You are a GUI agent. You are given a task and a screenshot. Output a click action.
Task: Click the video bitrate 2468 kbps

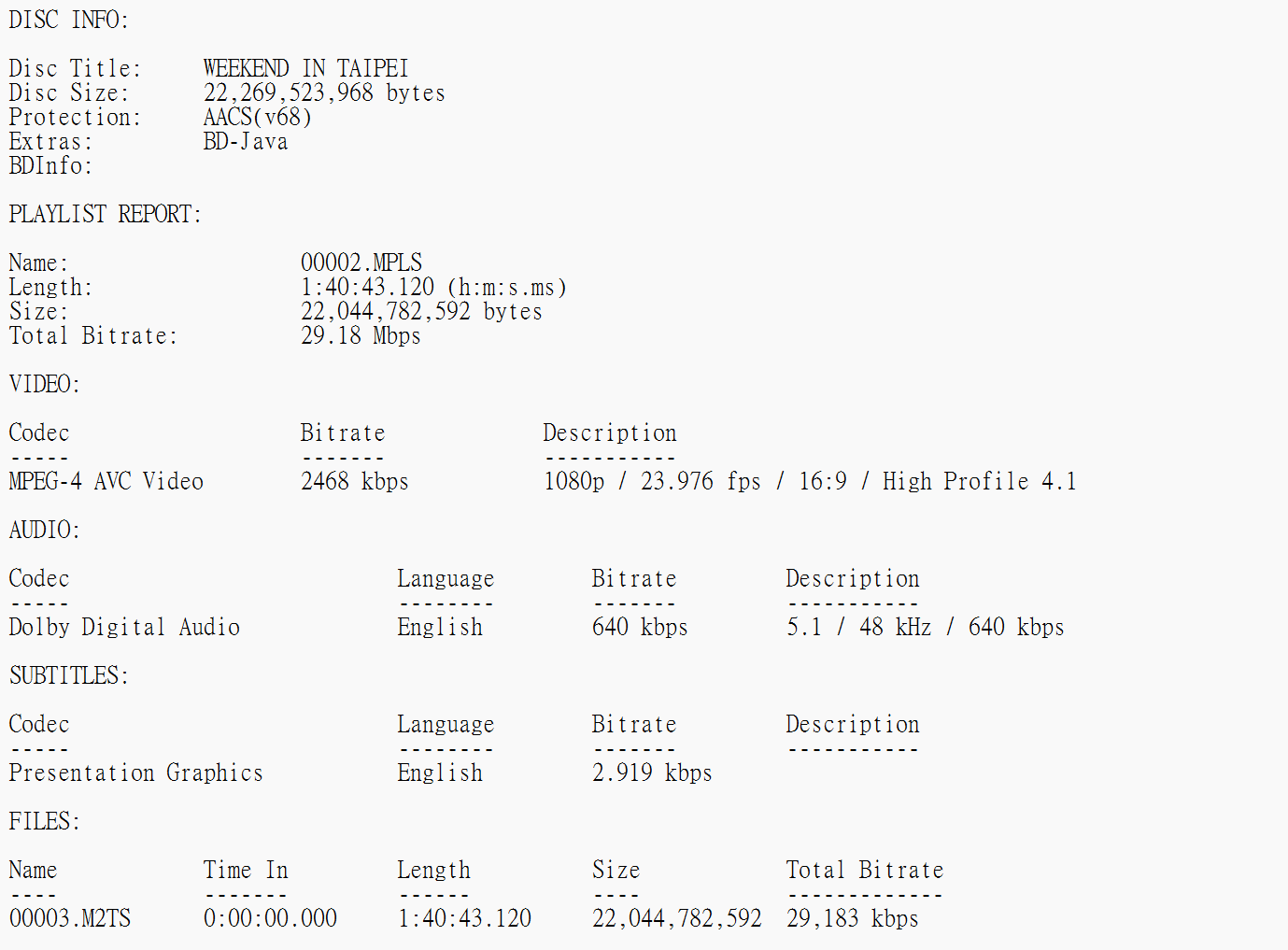(x=354, y=481)
